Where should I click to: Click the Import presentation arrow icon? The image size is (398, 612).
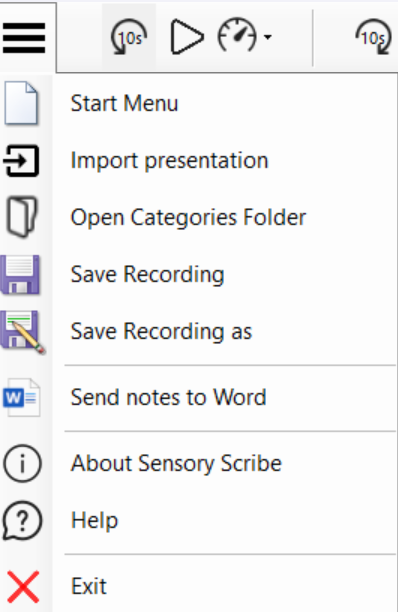(21, 160)
